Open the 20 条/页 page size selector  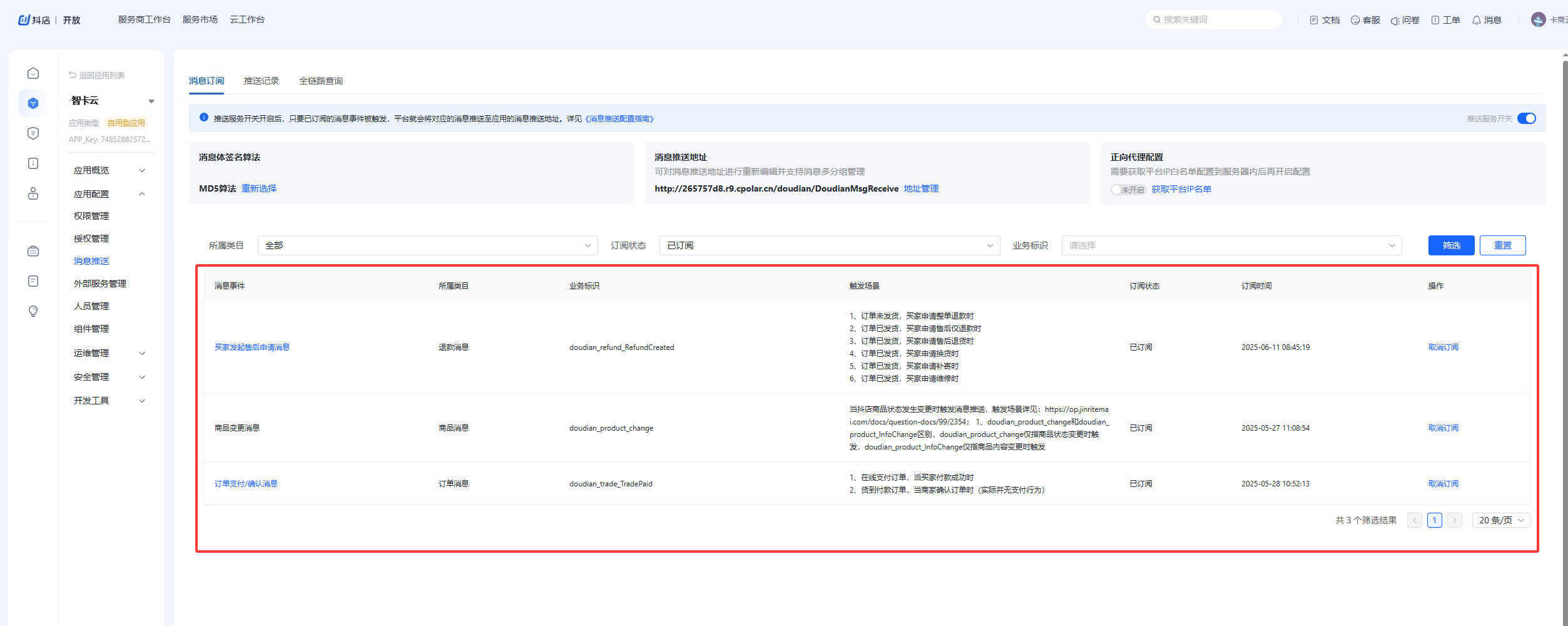(1500, 520)
